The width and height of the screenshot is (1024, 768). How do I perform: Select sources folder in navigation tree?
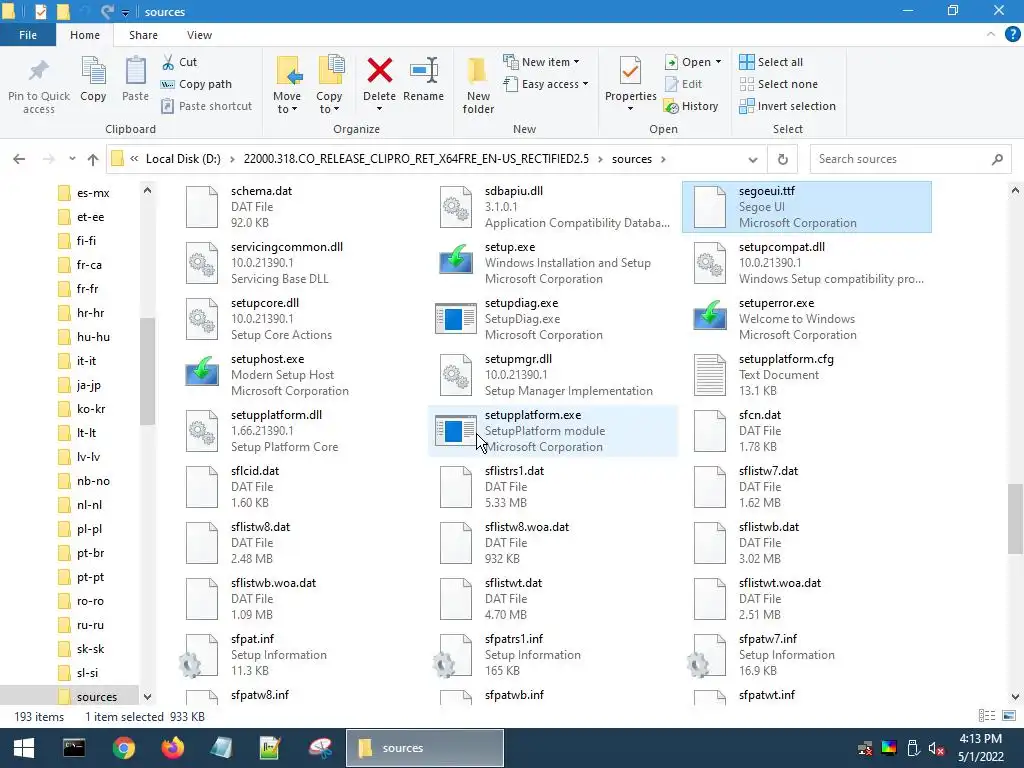click(x=97, y=697)
